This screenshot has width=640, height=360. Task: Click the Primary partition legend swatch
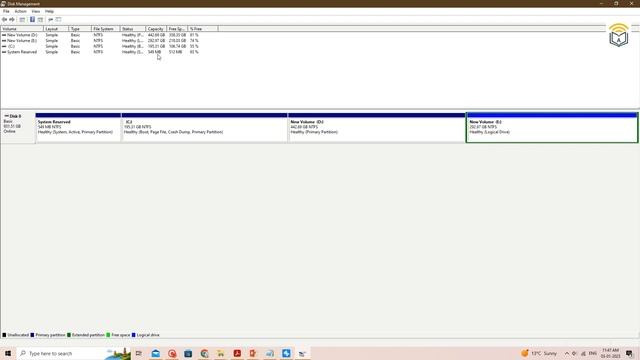(32, 335)
